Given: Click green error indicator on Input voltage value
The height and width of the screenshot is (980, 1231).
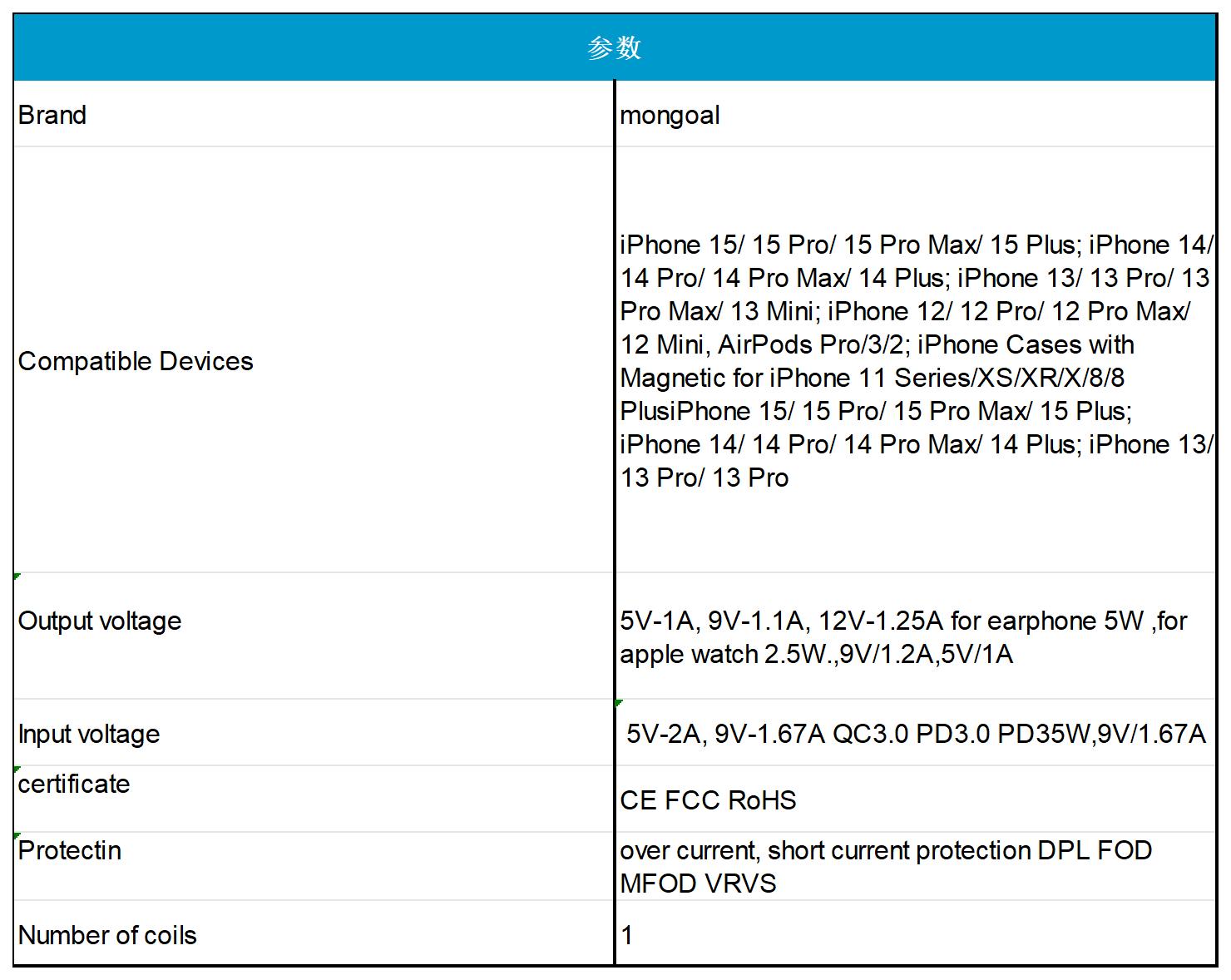Looking at the screenshot, I should click(x=619, y=703).
